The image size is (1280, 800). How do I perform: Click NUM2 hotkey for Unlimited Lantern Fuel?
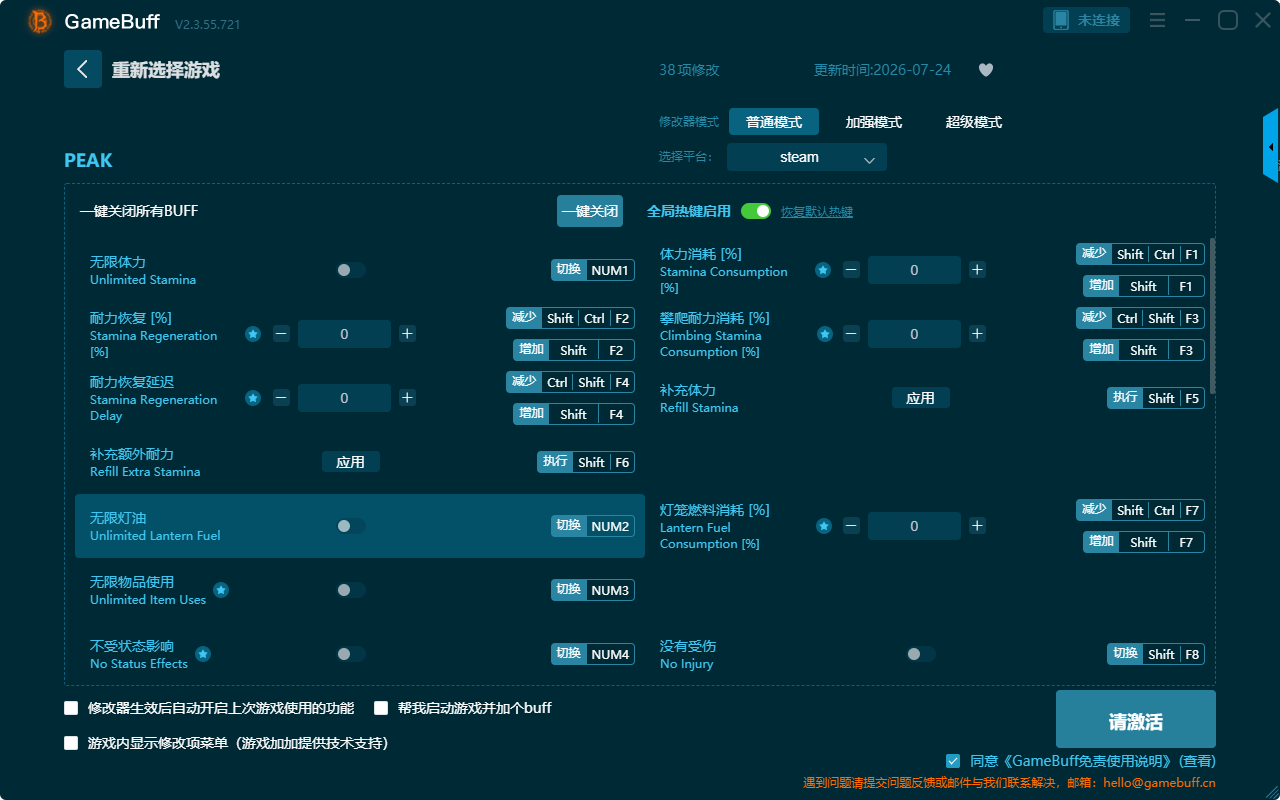593,526
